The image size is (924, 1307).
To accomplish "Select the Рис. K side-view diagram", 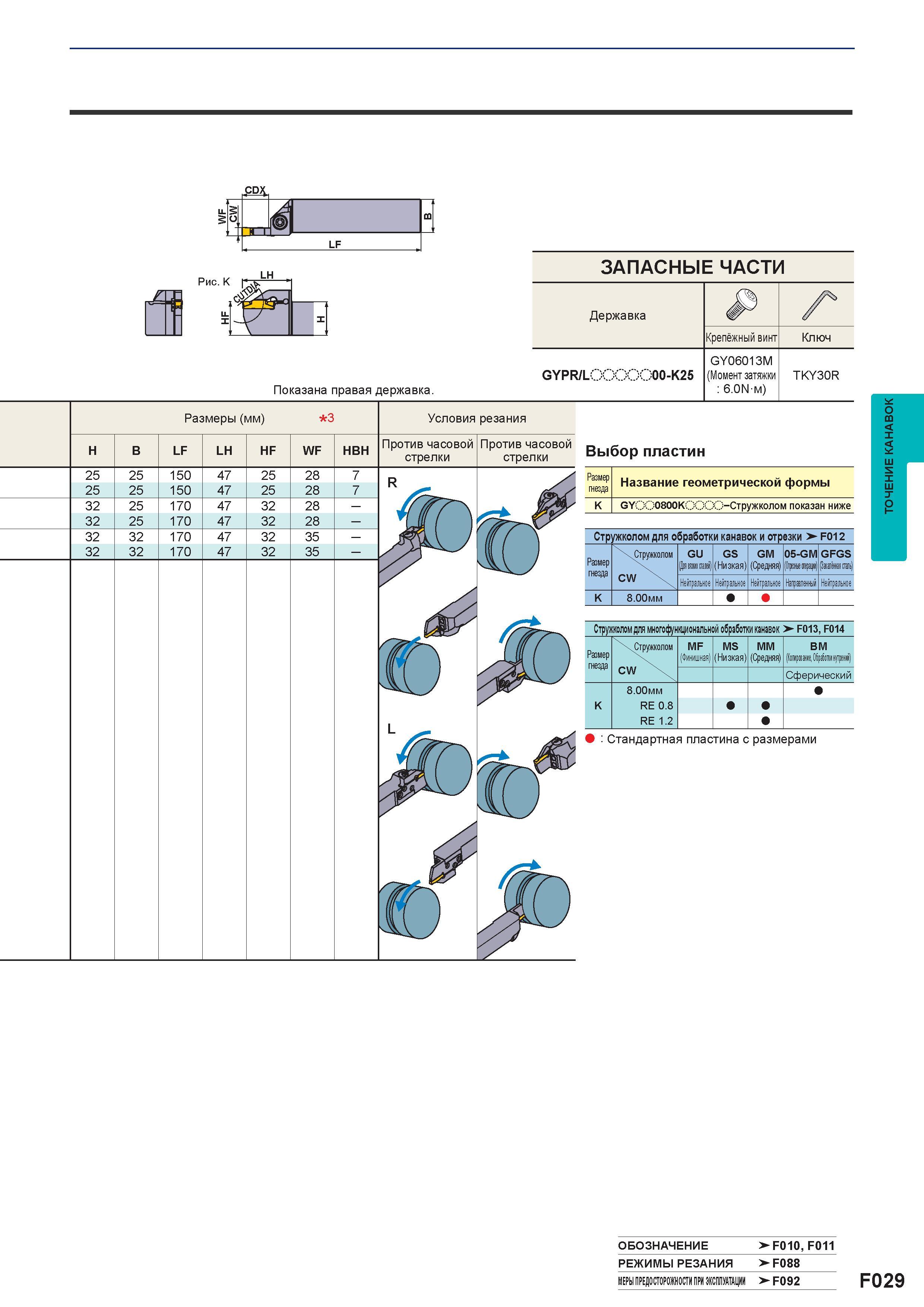I will tap(279, 304).
